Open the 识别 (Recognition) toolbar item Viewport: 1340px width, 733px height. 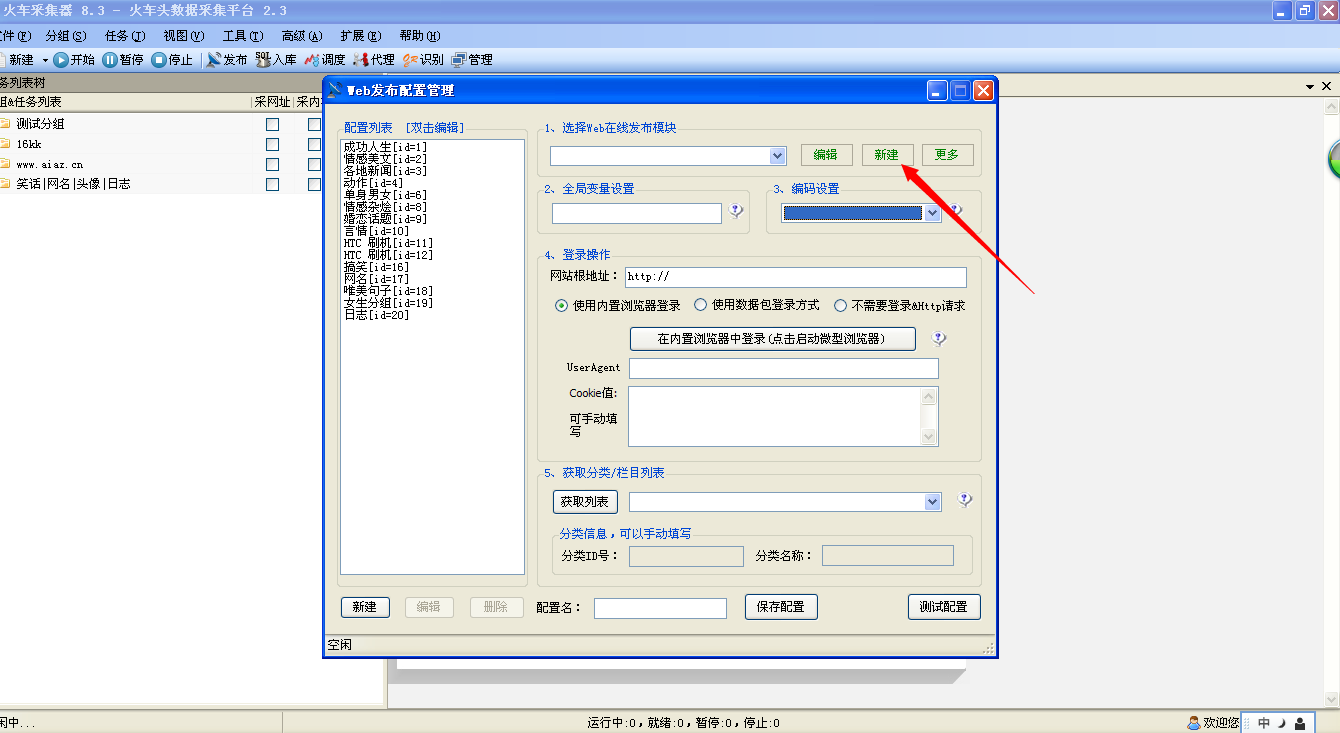(423, 60)
